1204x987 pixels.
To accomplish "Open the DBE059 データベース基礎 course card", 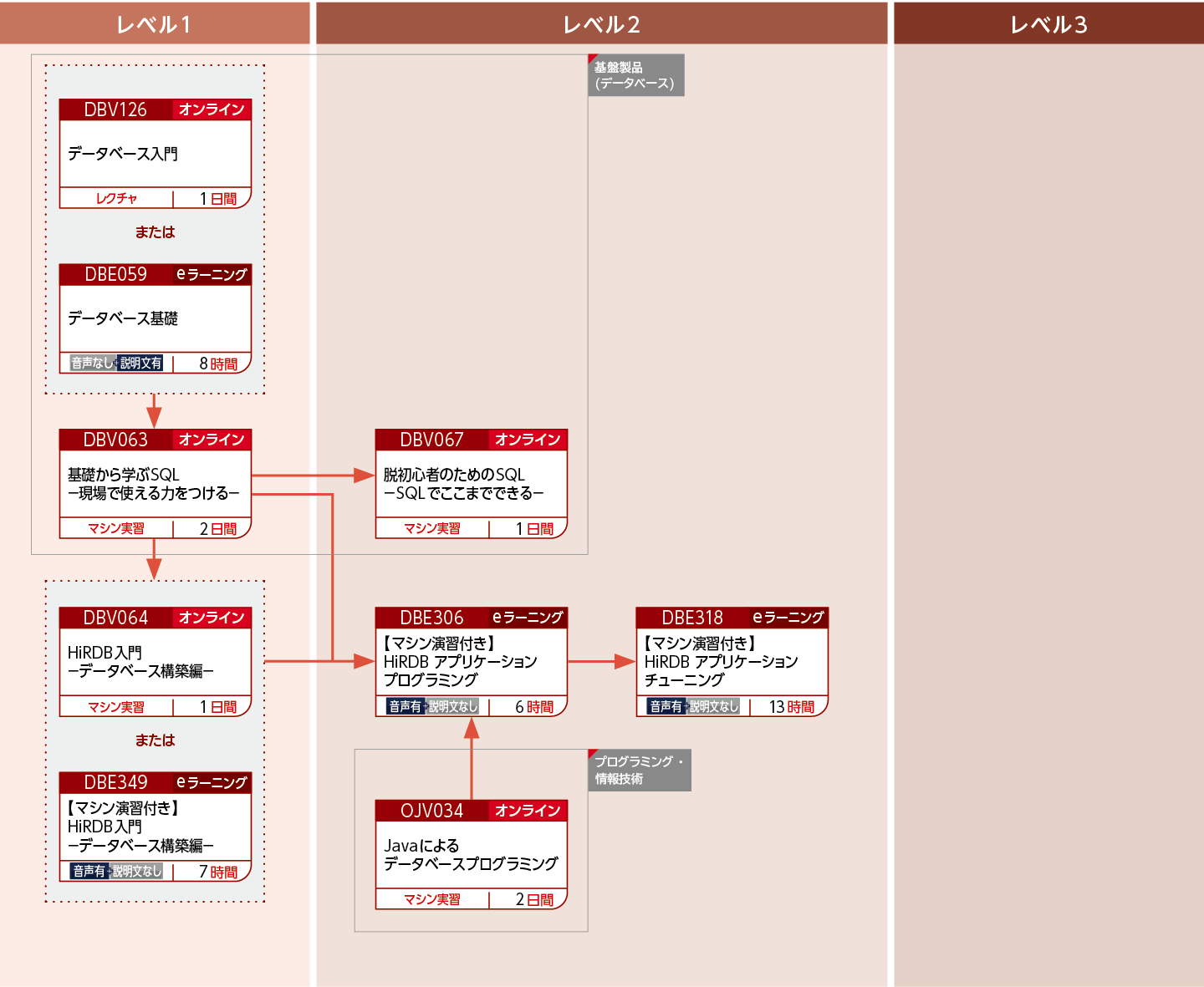I will coord(156,318).
